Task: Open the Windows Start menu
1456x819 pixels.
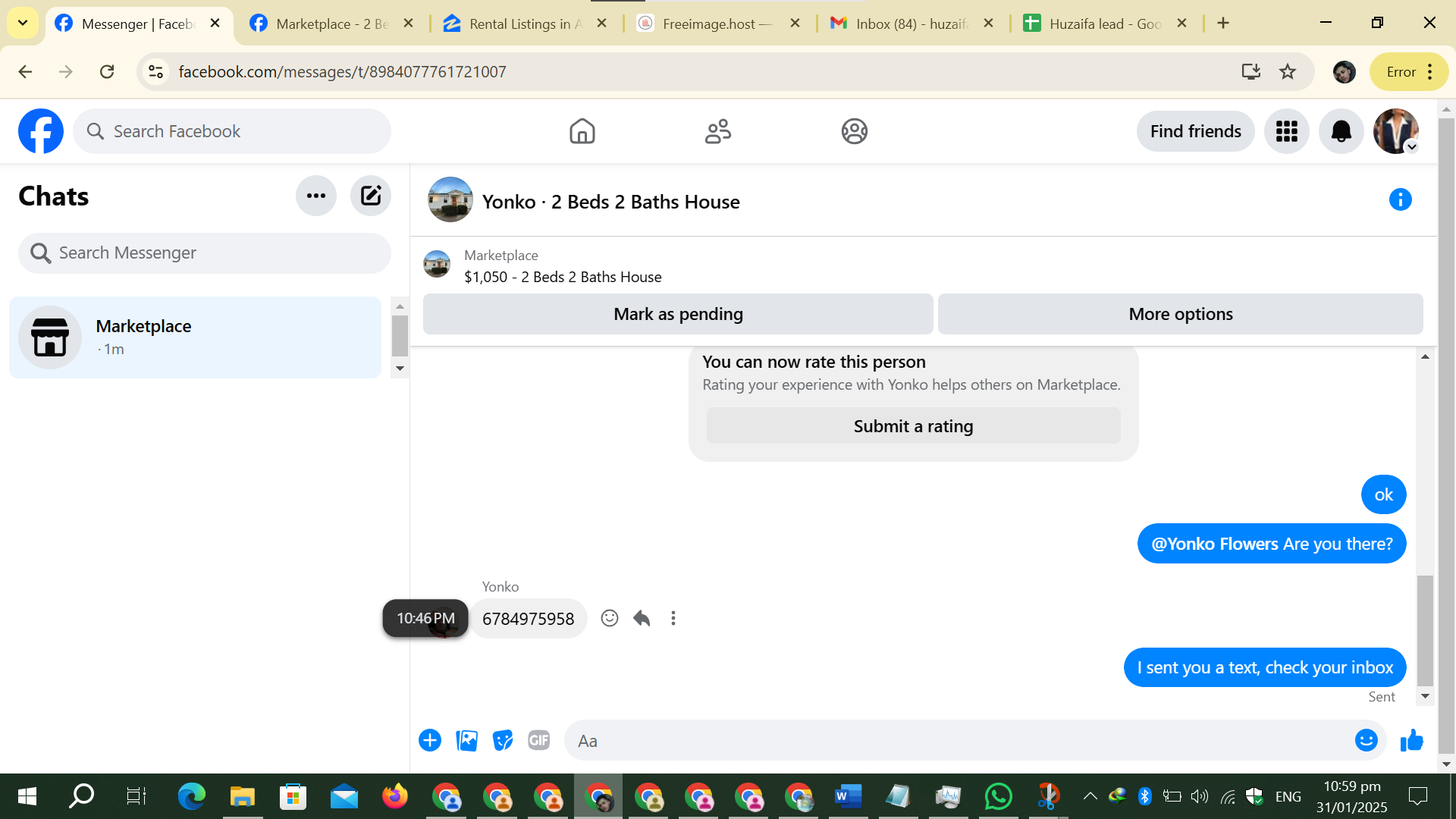Action: (27, 796)
